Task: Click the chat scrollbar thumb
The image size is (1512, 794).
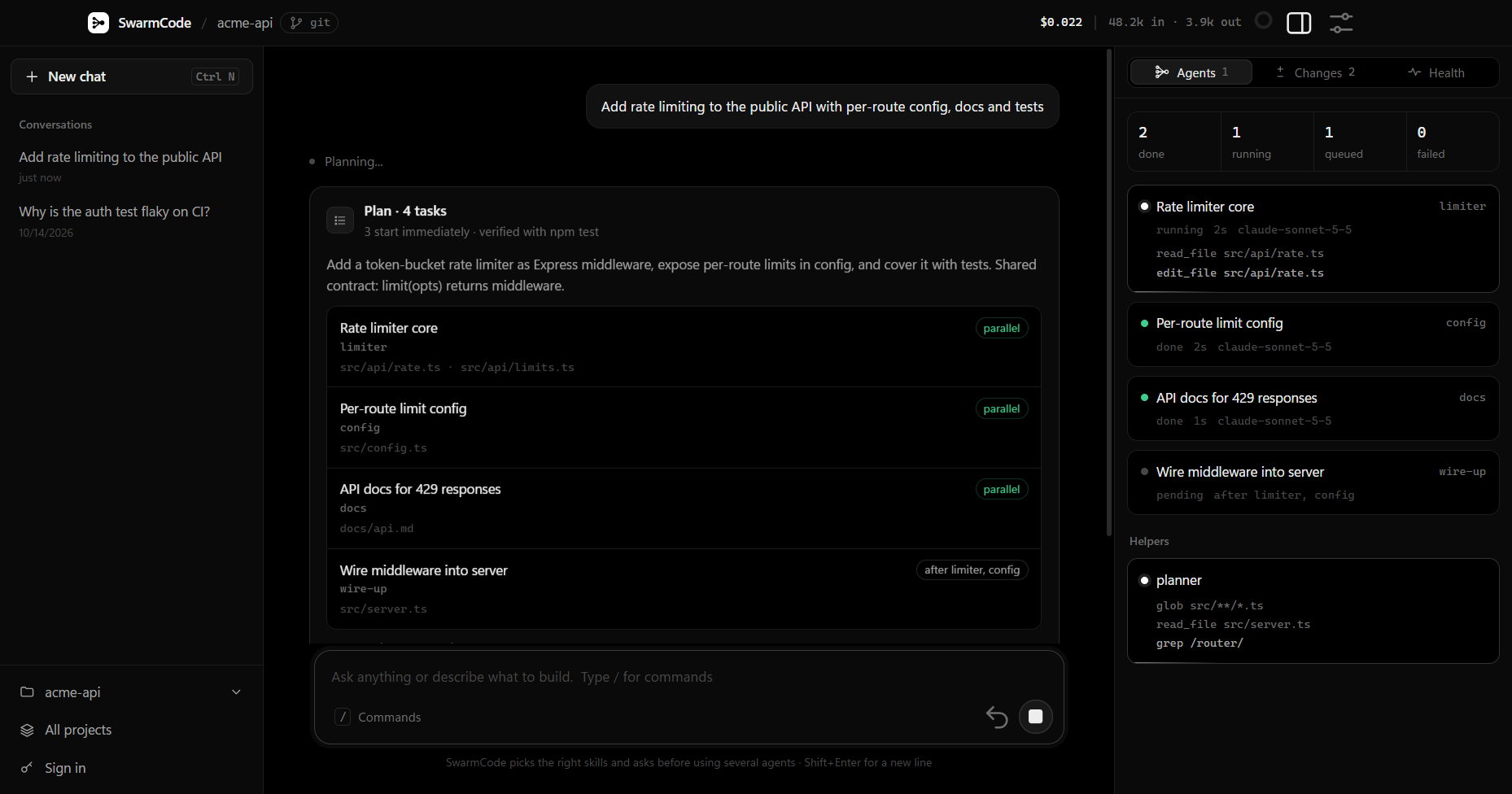Action: point(1108,292)
